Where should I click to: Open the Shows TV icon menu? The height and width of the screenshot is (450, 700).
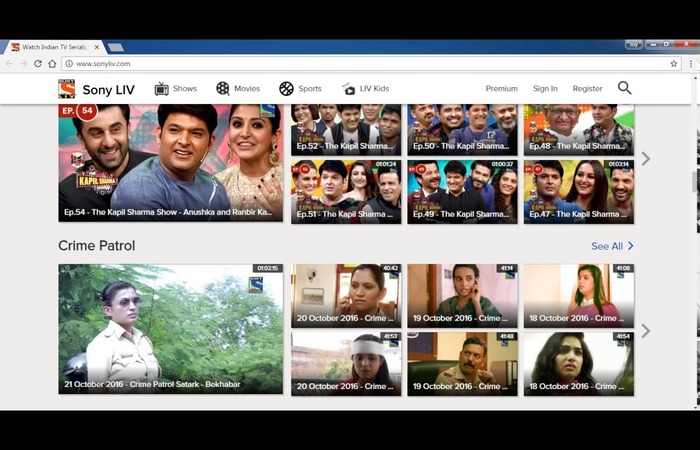(161, 89)
